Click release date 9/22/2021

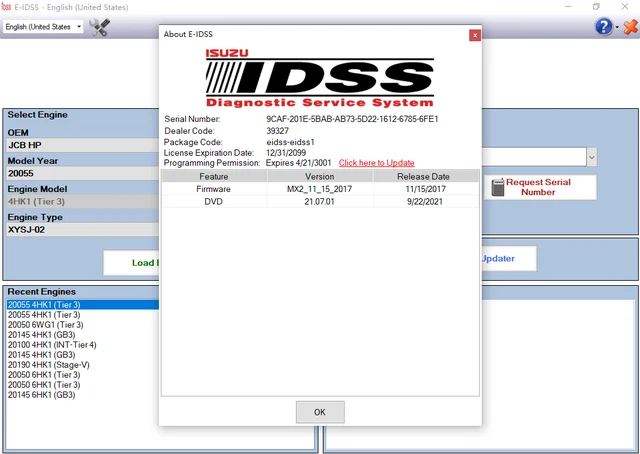pyautogui.click(x=425, y=201)
